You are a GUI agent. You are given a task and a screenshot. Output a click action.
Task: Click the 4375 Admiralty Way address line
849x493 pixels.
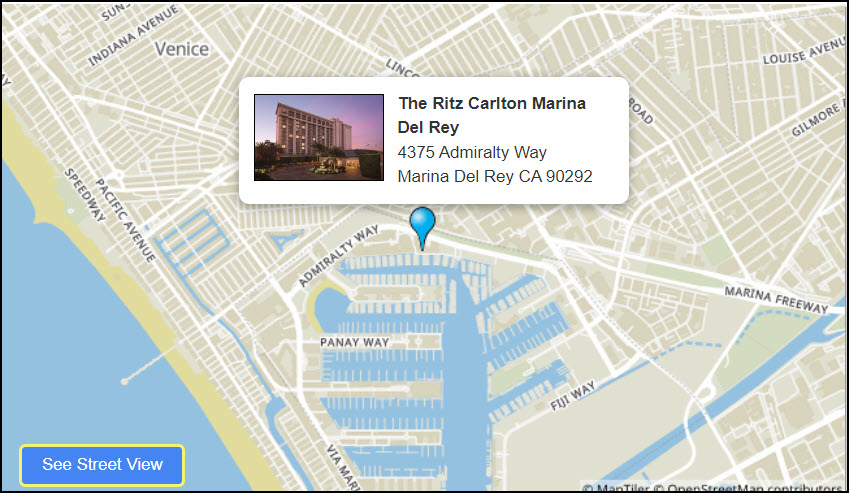(472, 152)
